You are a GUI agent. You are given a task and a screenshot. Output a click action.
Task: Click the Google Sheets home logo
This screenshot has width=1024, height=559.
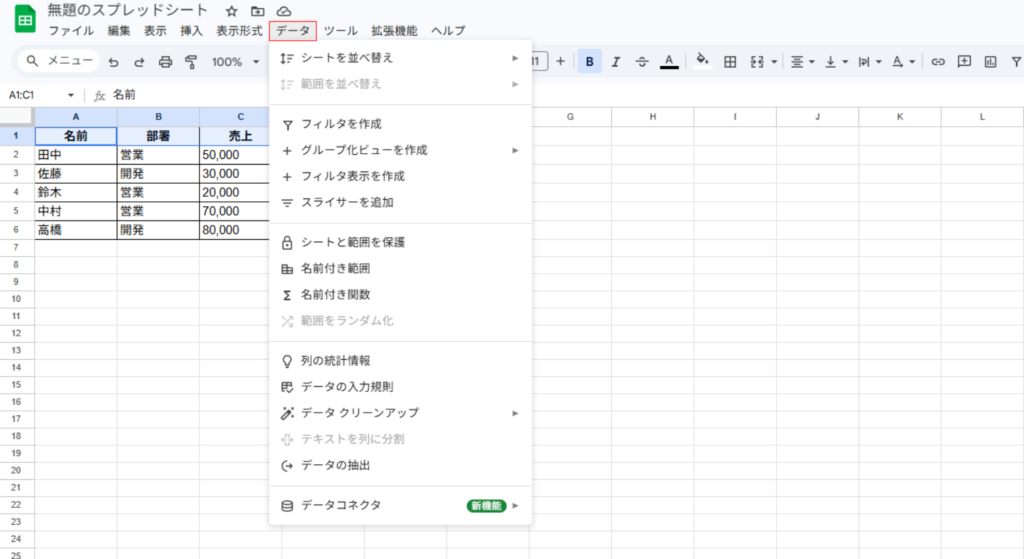(x=25, y=20)
